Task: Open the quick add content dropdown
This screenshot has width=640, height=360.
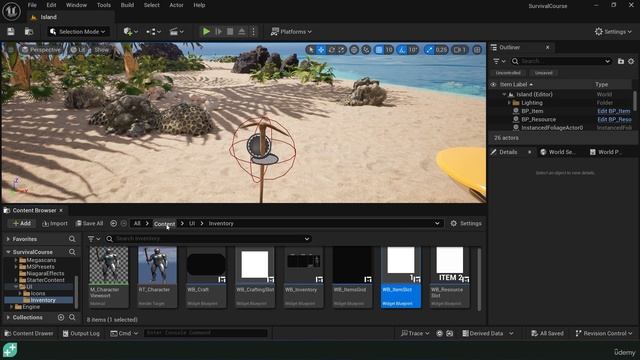Action: pos(131,31)
